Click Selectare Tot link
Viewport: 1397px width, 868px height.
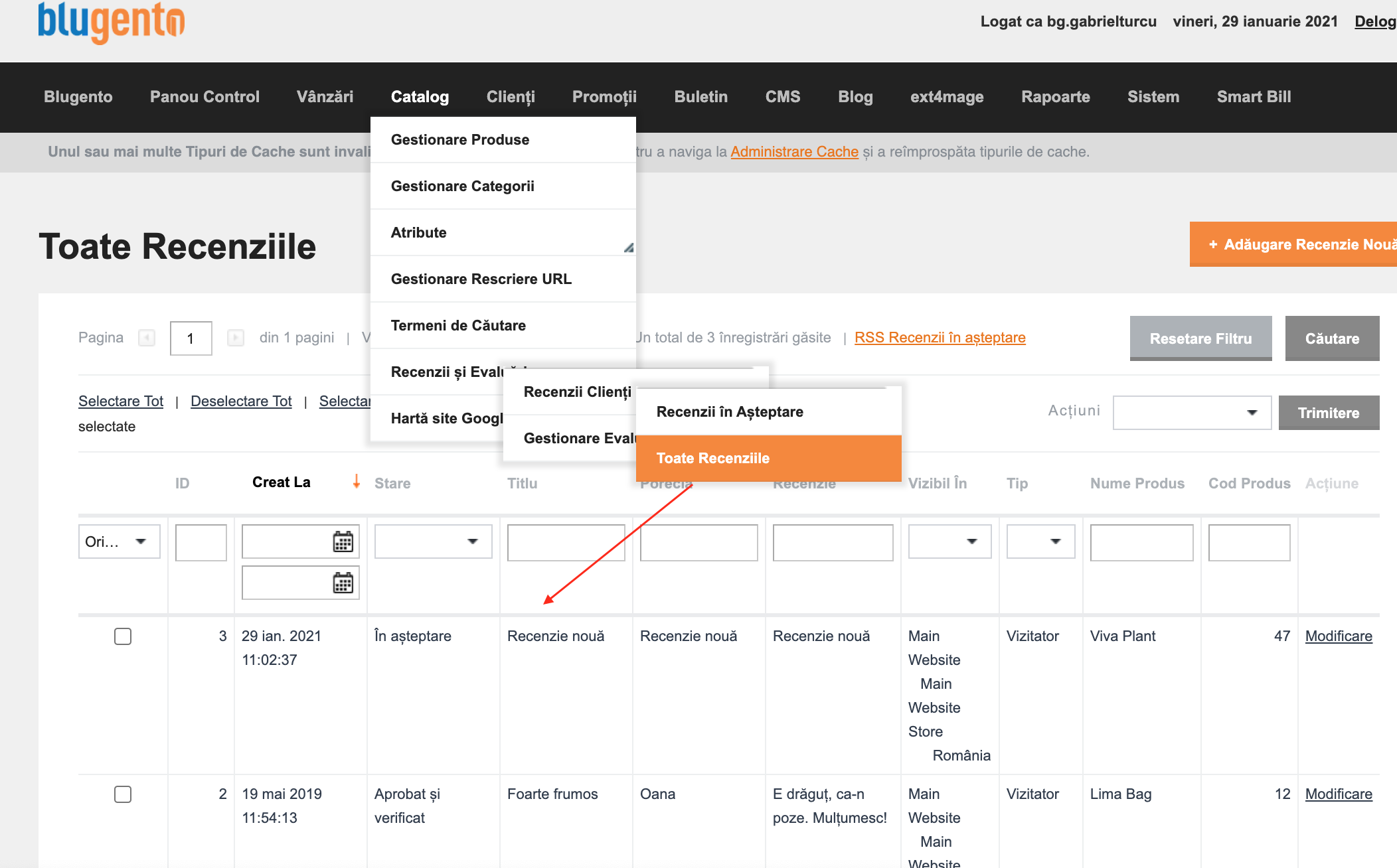coord(121,401)
